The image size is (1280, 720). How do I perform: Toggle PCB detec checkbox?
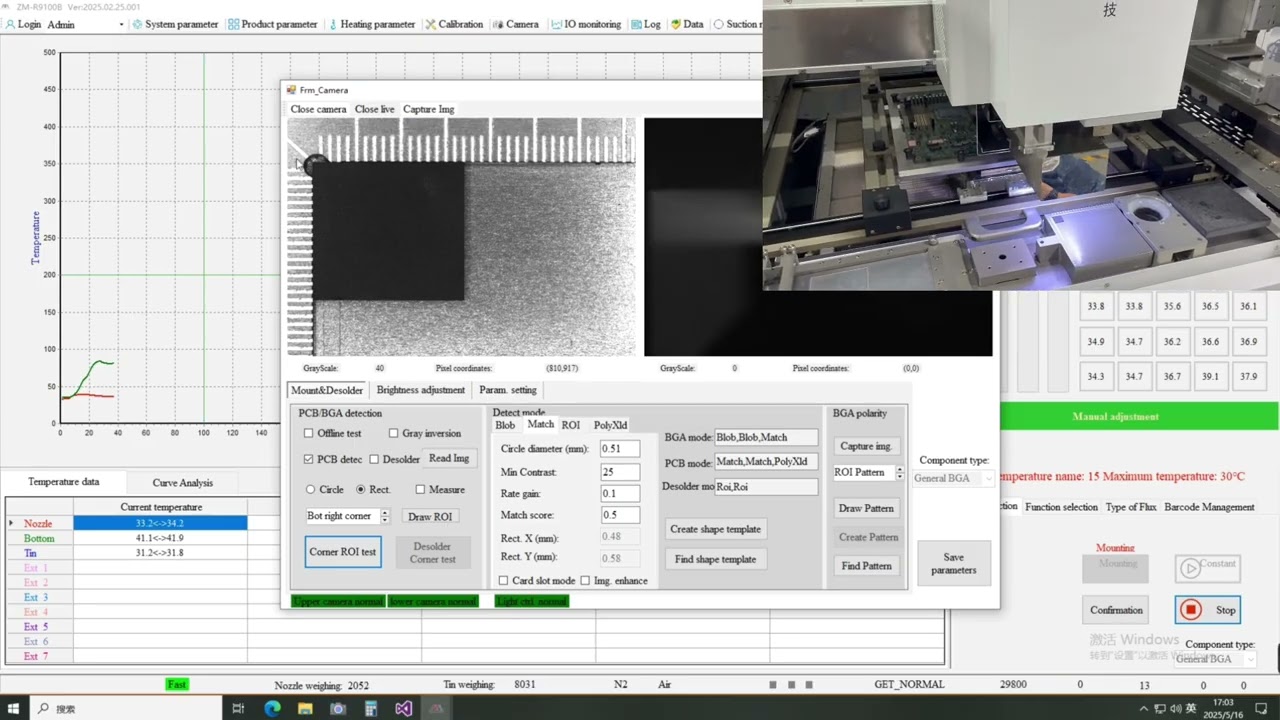click(309, 459)
